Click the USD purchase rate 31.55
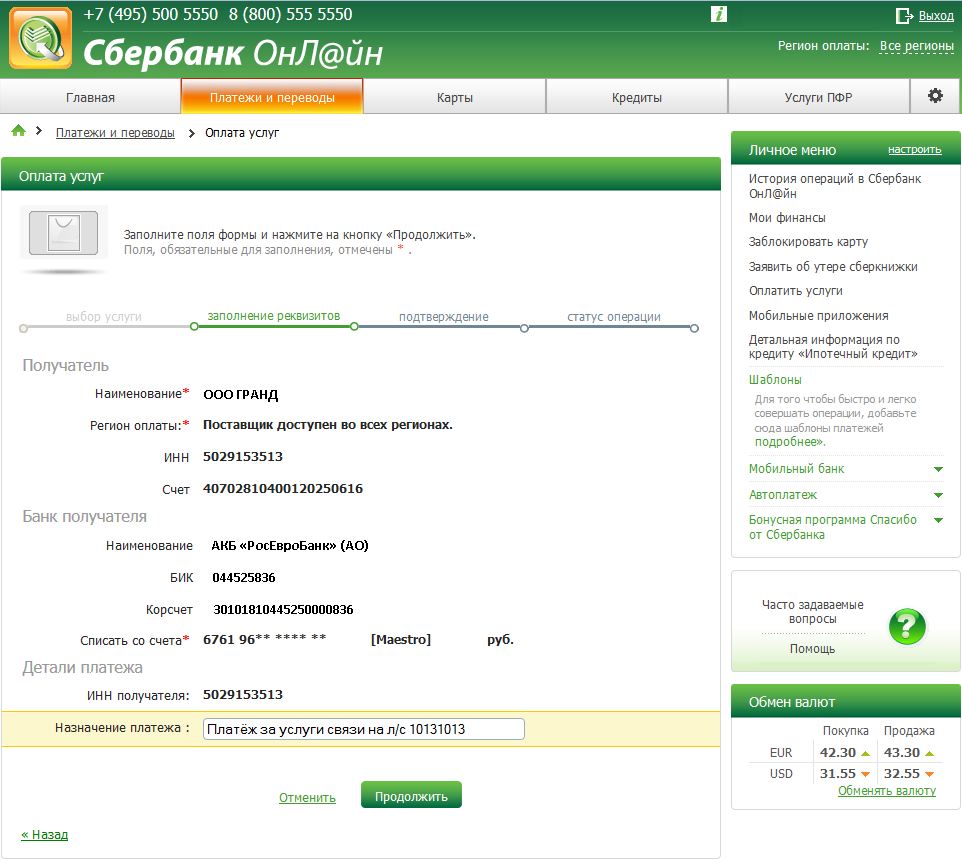The height and width of the screenshot is (860, 962). click(837, 774)
